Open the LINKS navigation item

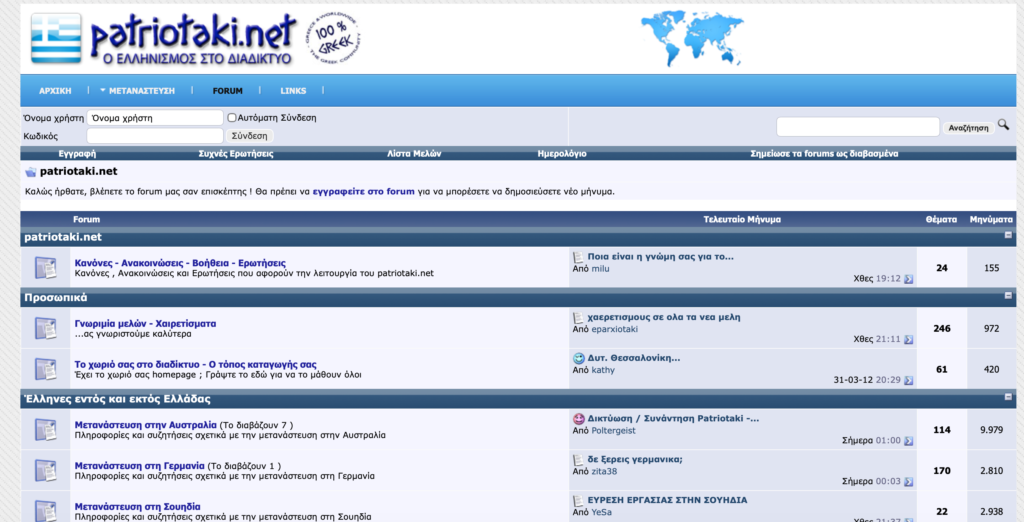[x=293, y=90]
